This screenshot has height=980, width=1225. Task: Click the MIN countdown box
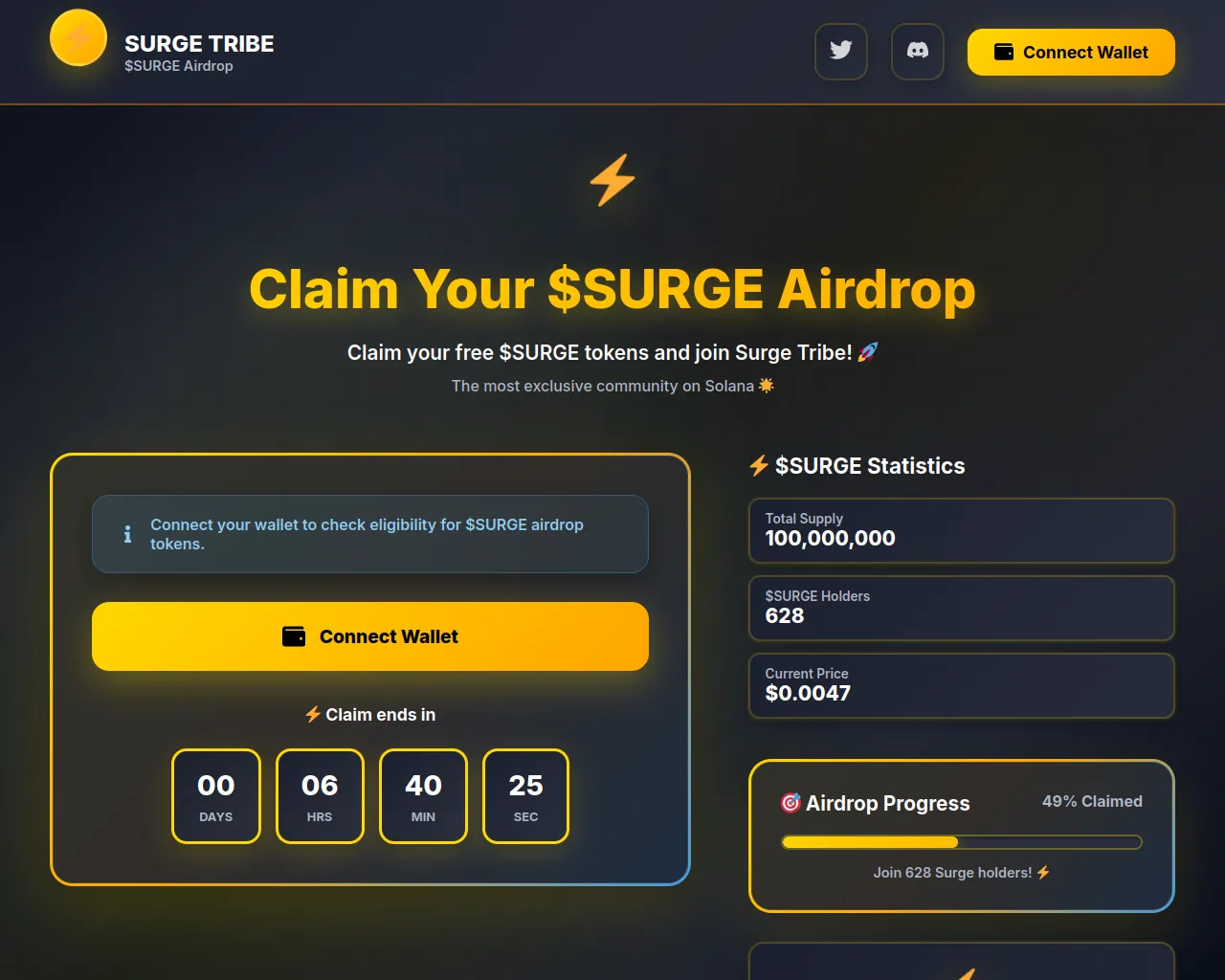(x=423, y=796)
